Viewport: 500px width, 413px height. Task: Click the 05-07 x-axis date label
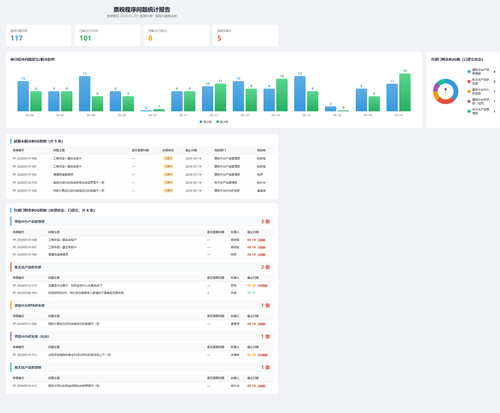pyautogui.click(x=60, y=115)
